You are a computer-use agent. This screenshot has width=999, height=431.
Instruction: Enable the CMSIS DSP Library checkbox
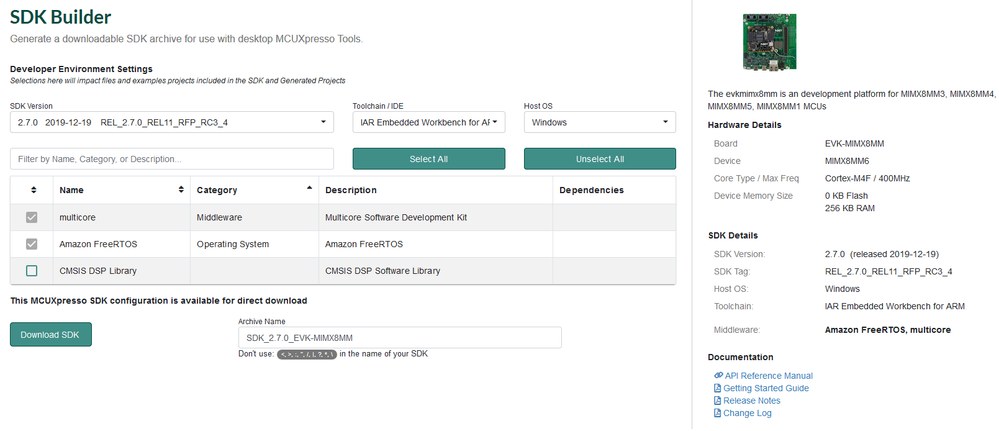32,271
